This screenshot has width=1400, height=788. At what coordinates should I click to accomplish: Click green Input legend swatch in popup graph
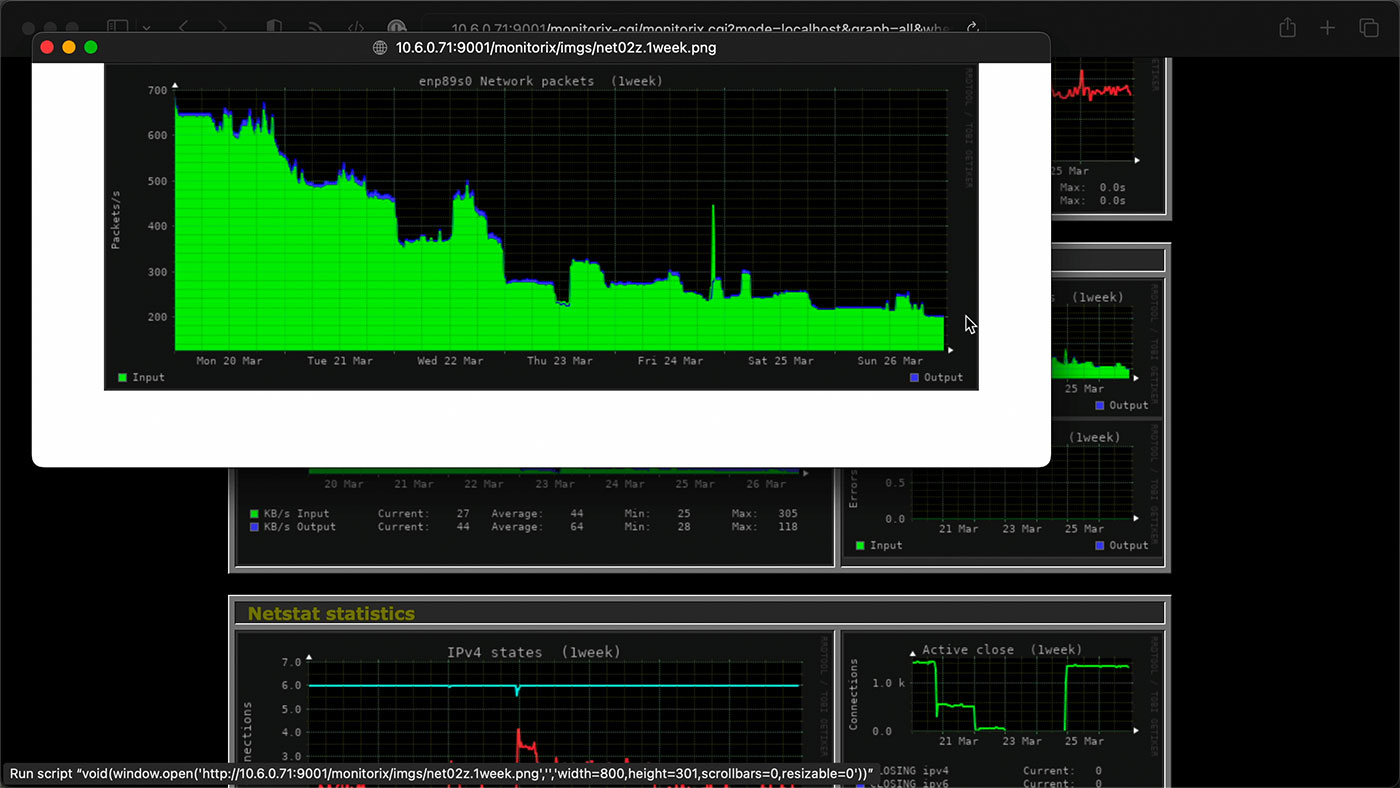click(123, 377)
